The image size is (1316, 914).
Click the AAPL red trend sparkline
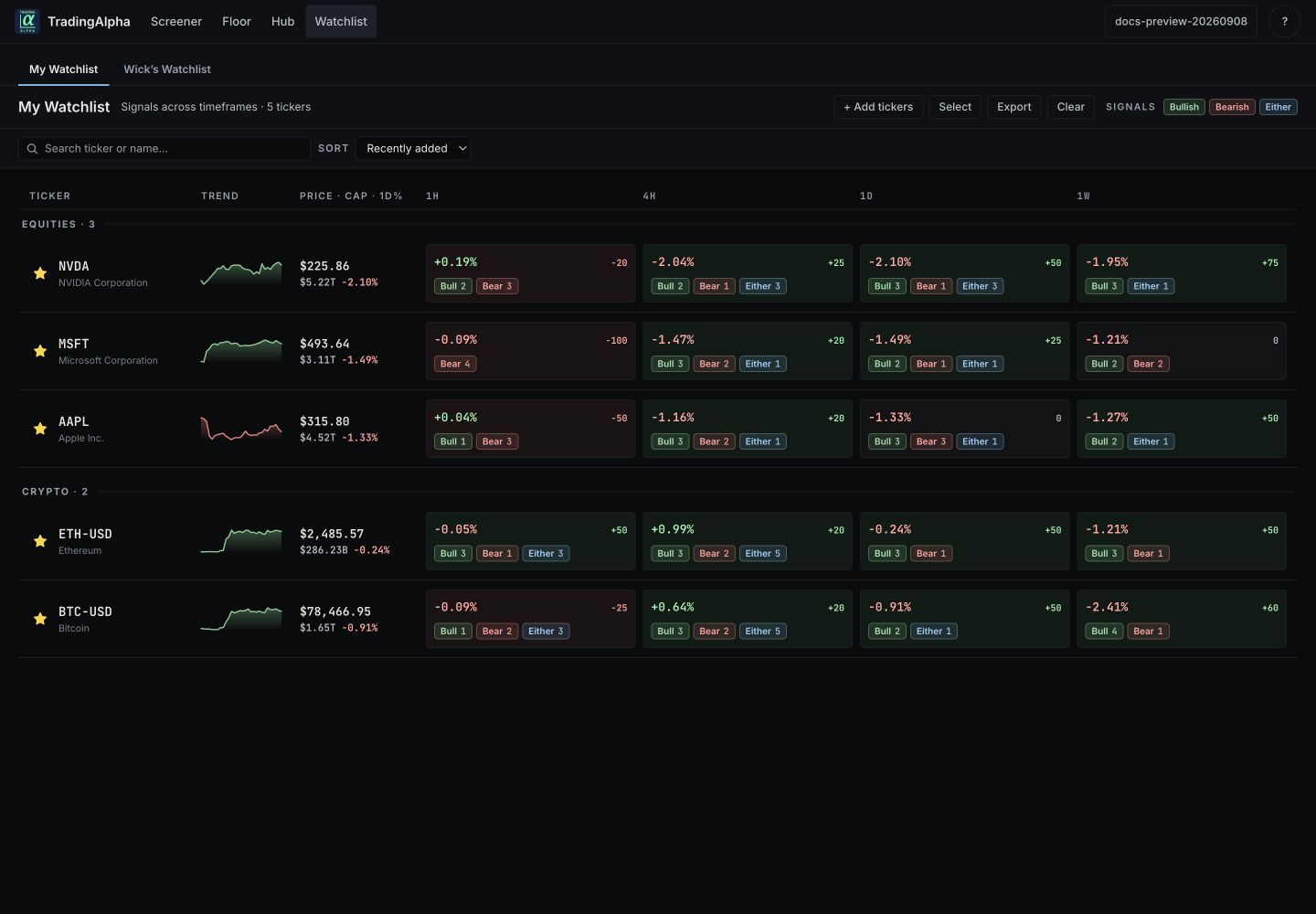pos(241,429)
